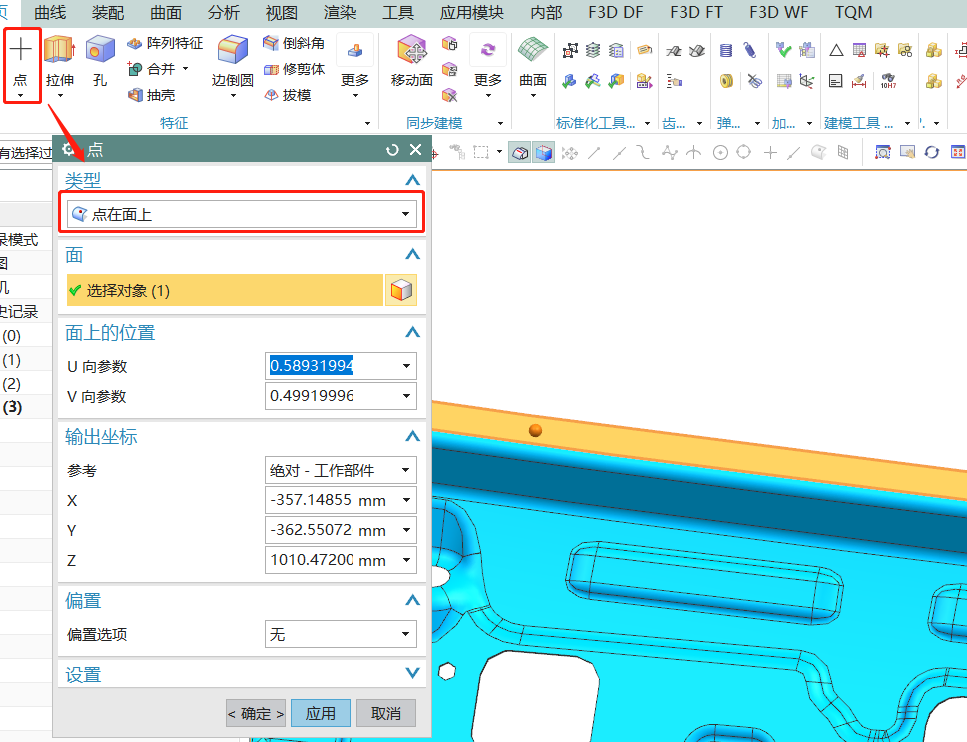The height and width of the screenshot is (742, 967).
Task: Toggle the End Point snap option
Action: (595, 152)
